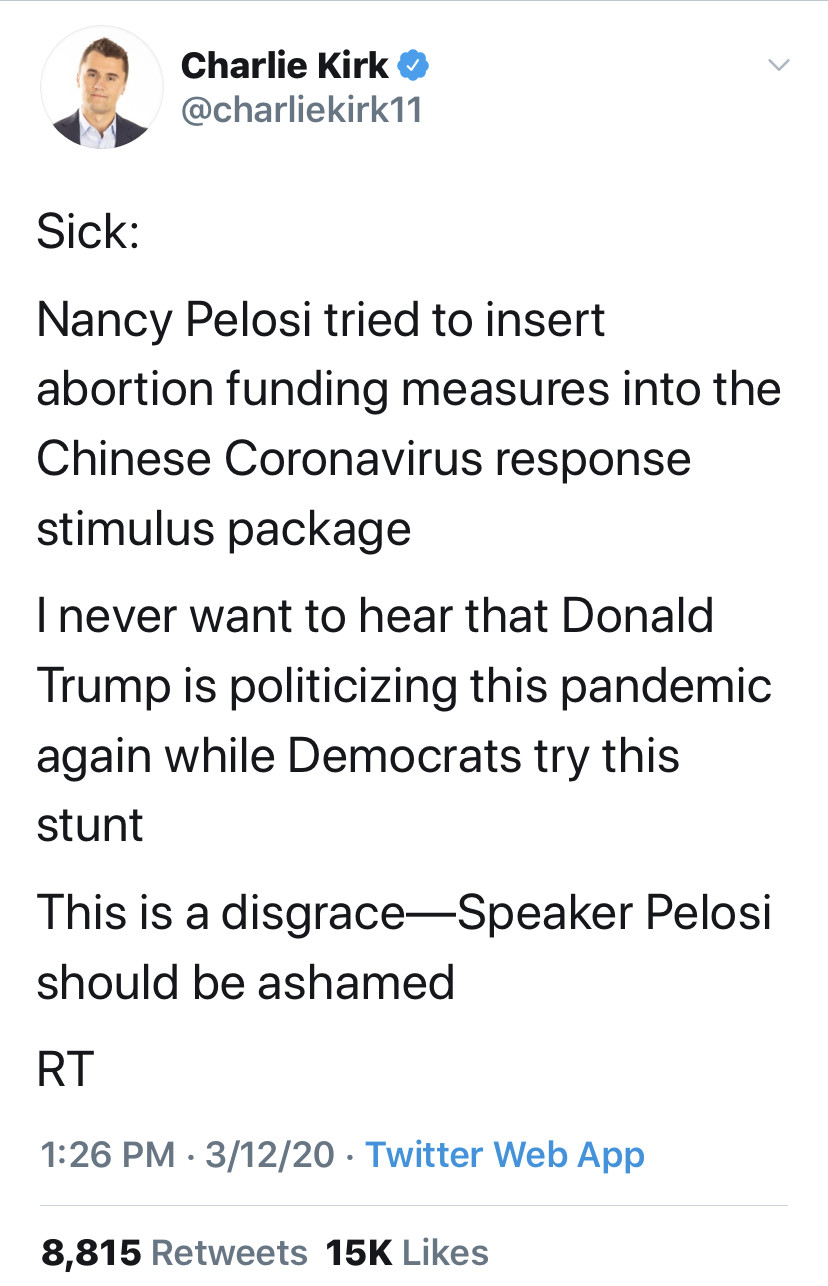Click the single word "stunt"
This screenshot has width=828, height=1286.
(90, 823)
